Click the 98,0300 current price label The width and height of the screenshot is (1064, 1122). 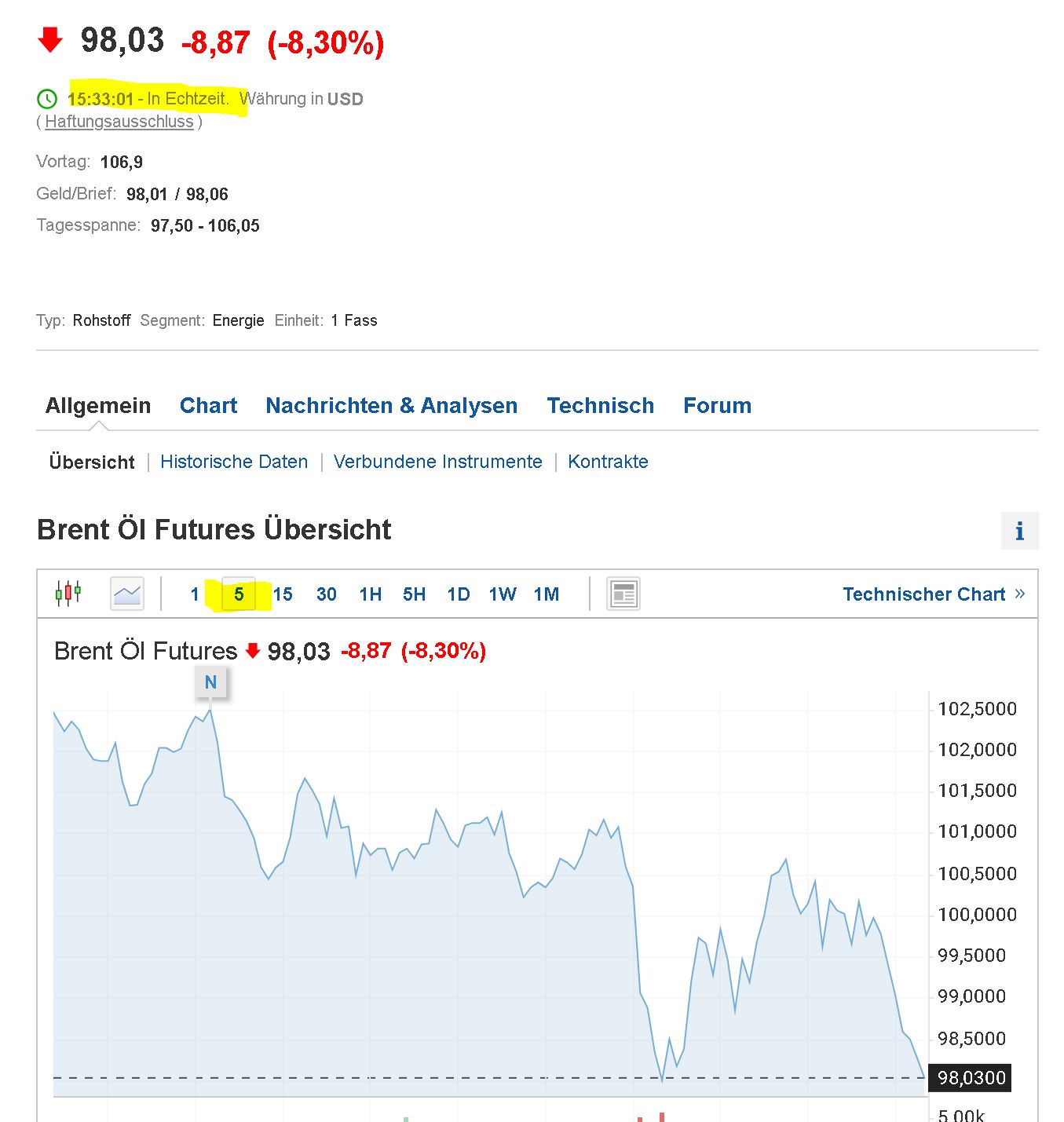coord(971,1078)
